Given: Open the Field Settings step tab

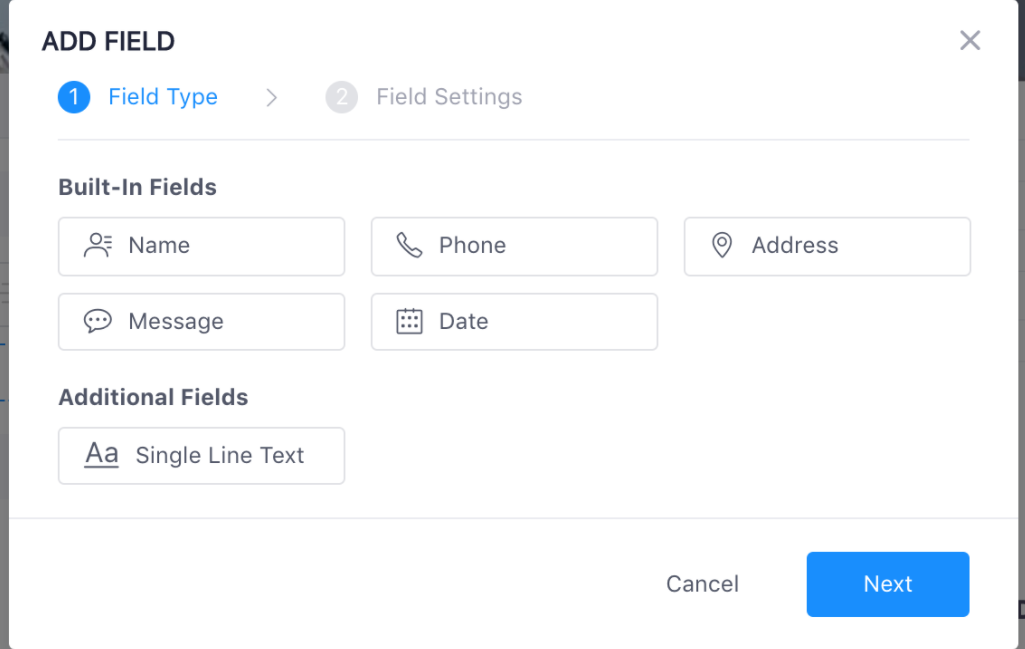Looking at the screenshot, I should 449,97.
